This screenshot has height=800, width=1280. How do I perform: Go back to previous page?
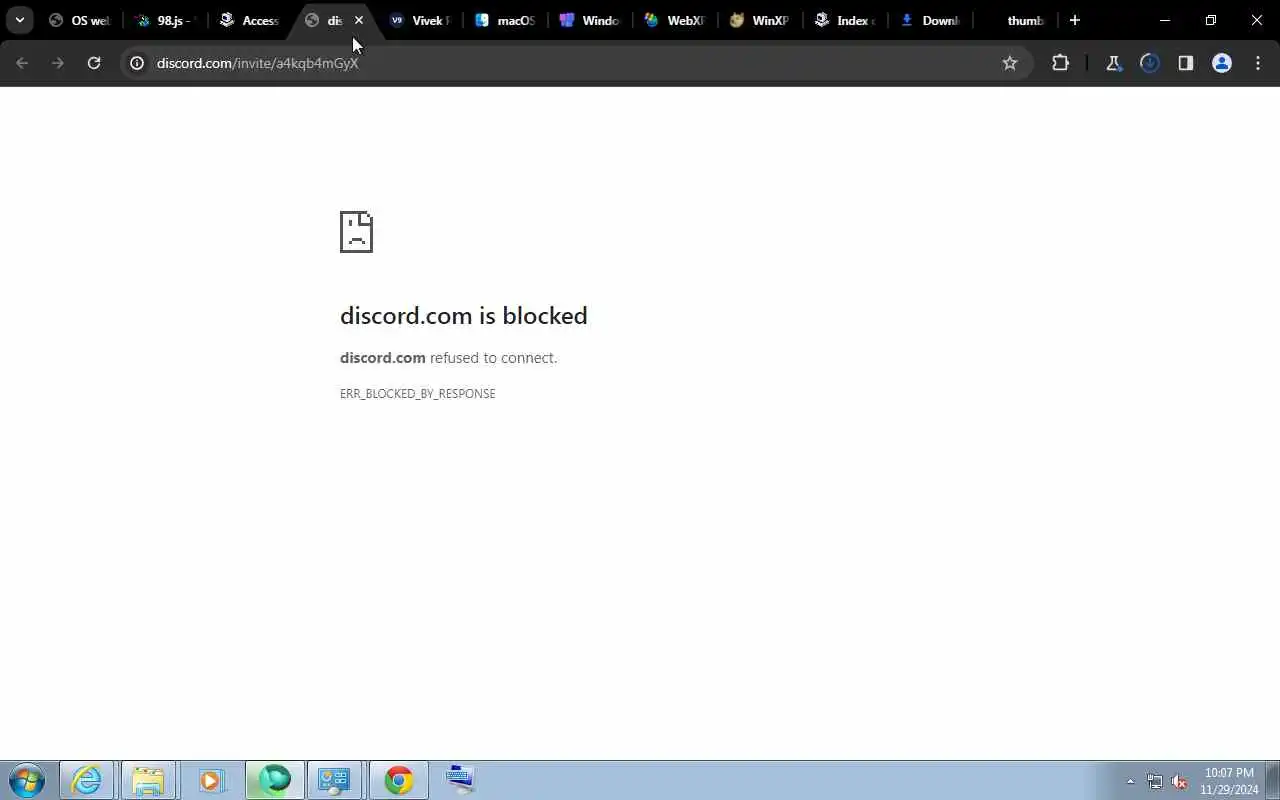click(22, 63)
